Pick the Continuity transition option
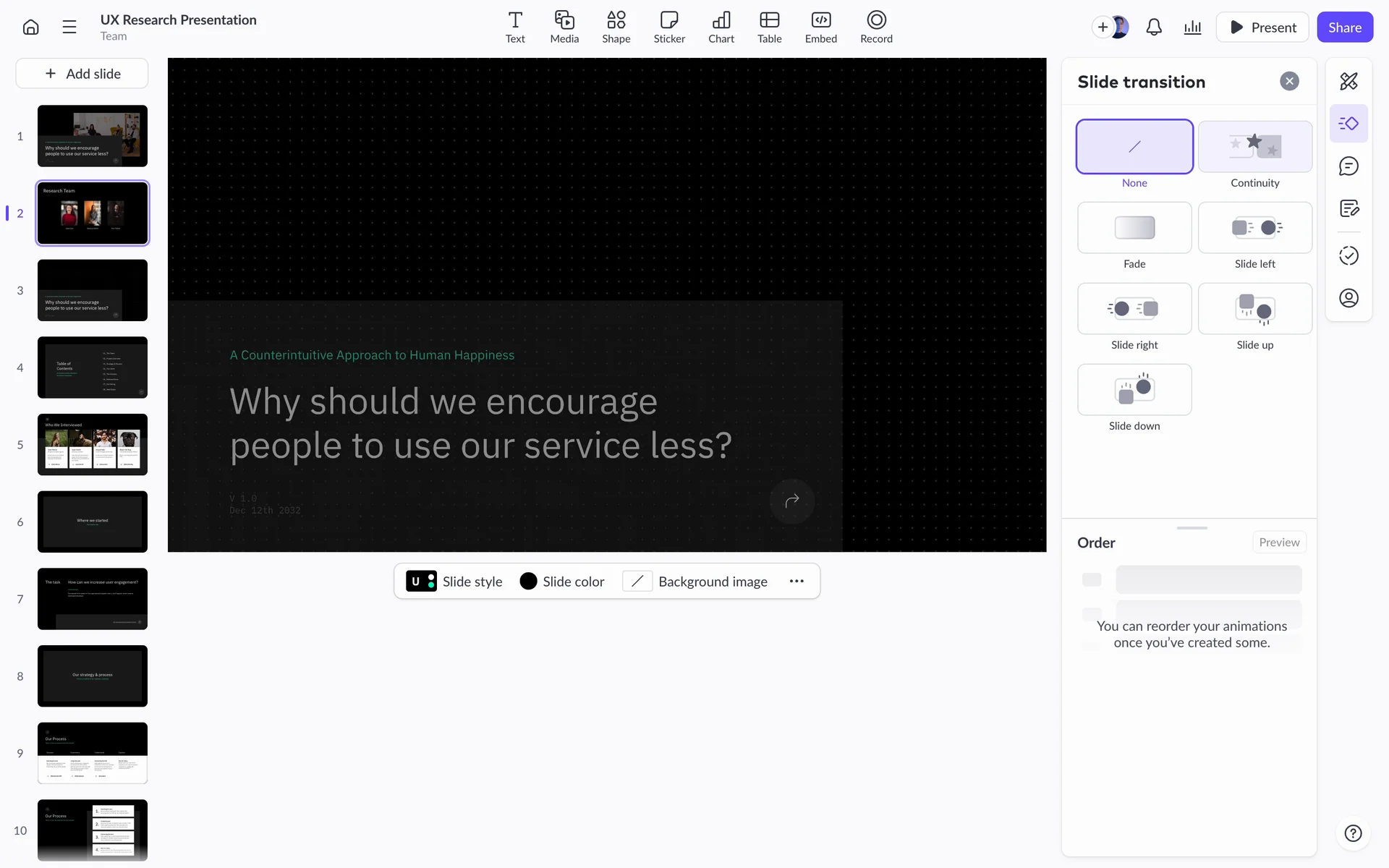Screen dimensions: 1389x868 [1254, 147]
